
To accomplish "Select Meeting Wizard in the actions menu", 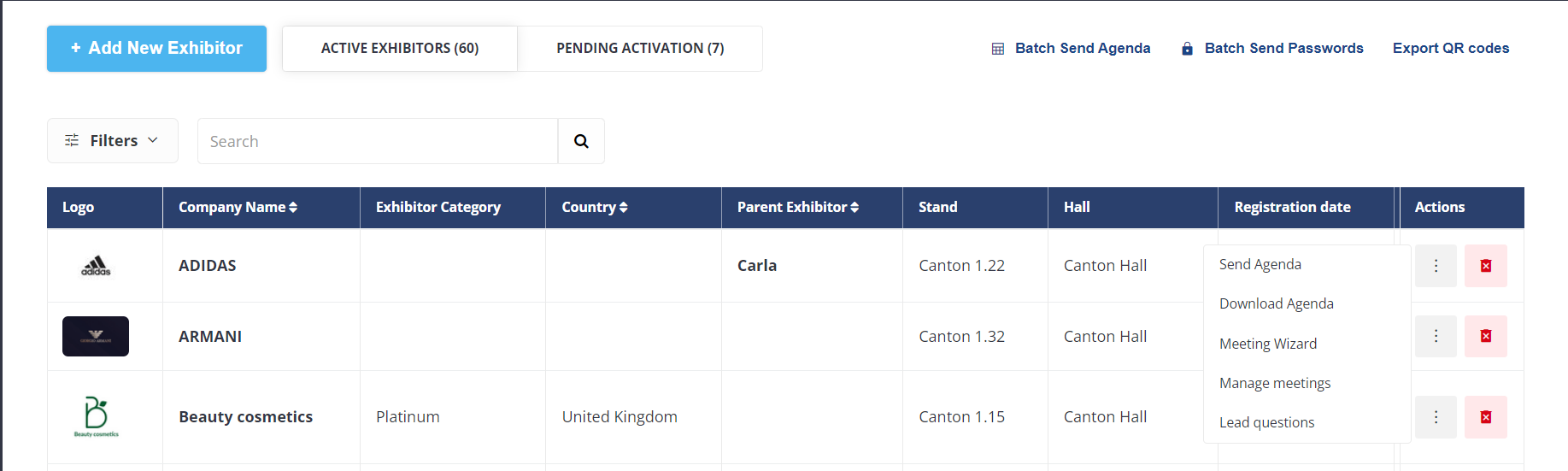I will pos(1268,344).
